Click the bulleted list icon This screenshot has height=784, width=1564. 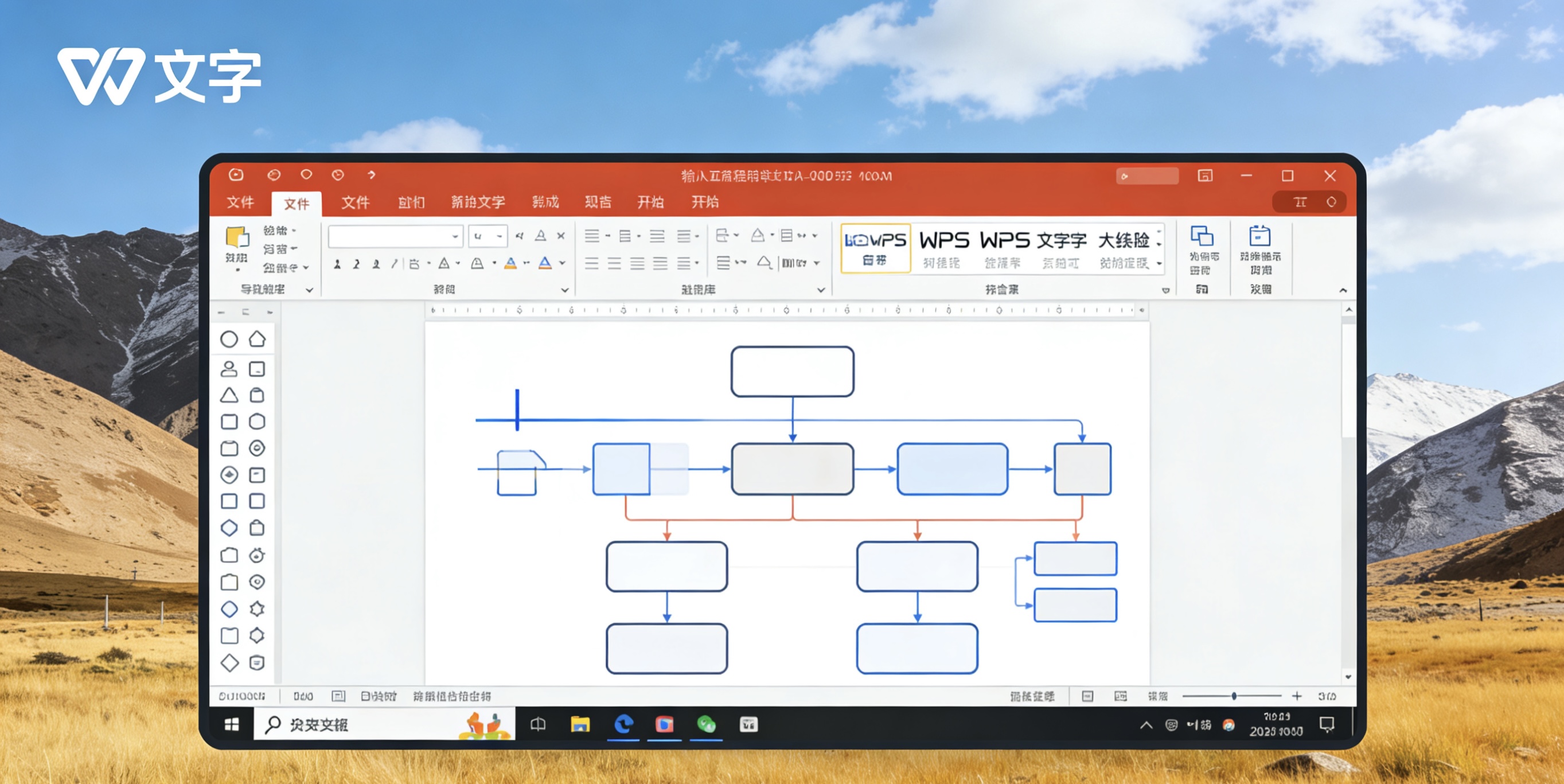pyautogui.click(x=592, y=236)
